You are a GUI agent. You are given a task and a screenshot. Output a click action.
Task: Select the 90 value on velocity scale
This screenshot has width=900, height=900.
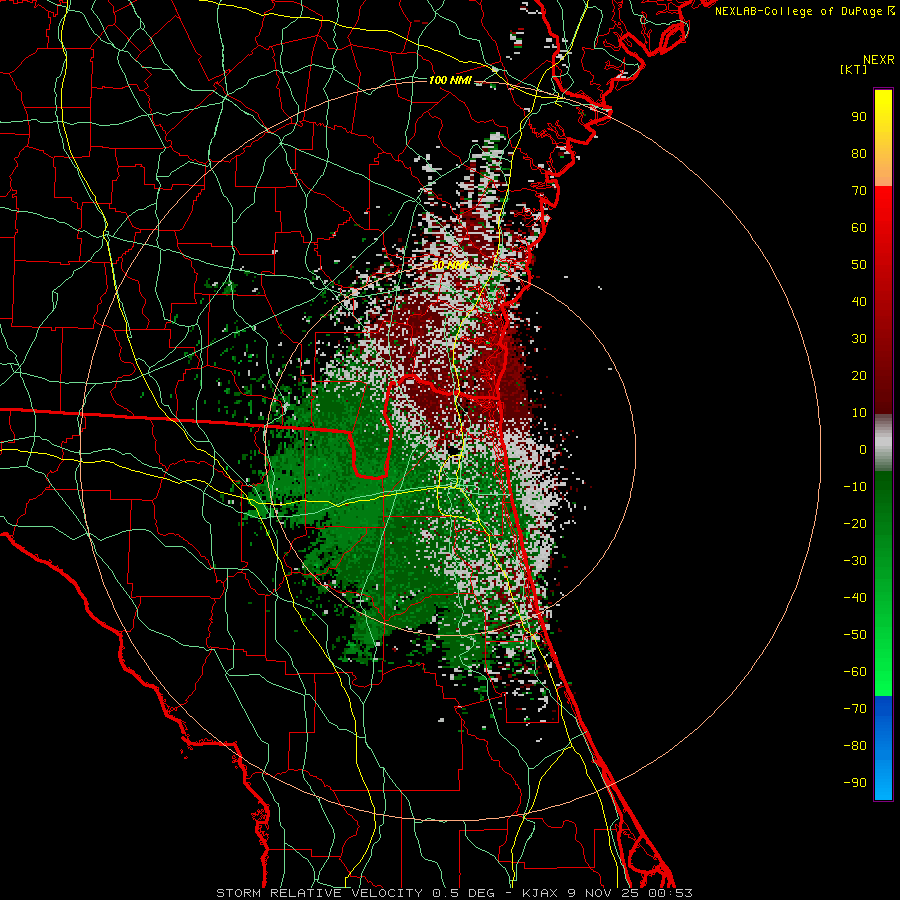[x=859, y=117]
